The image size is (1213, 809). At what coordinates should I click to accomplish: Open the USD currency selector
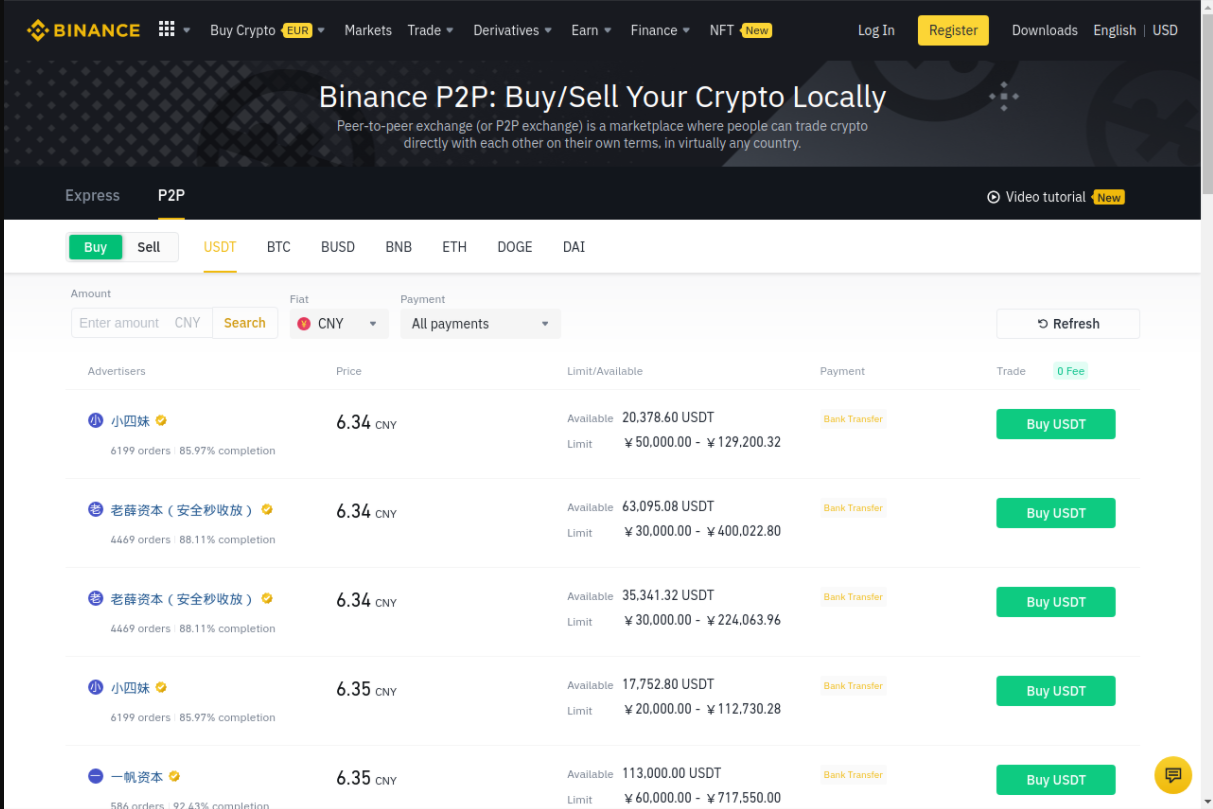coord(1165,30)
